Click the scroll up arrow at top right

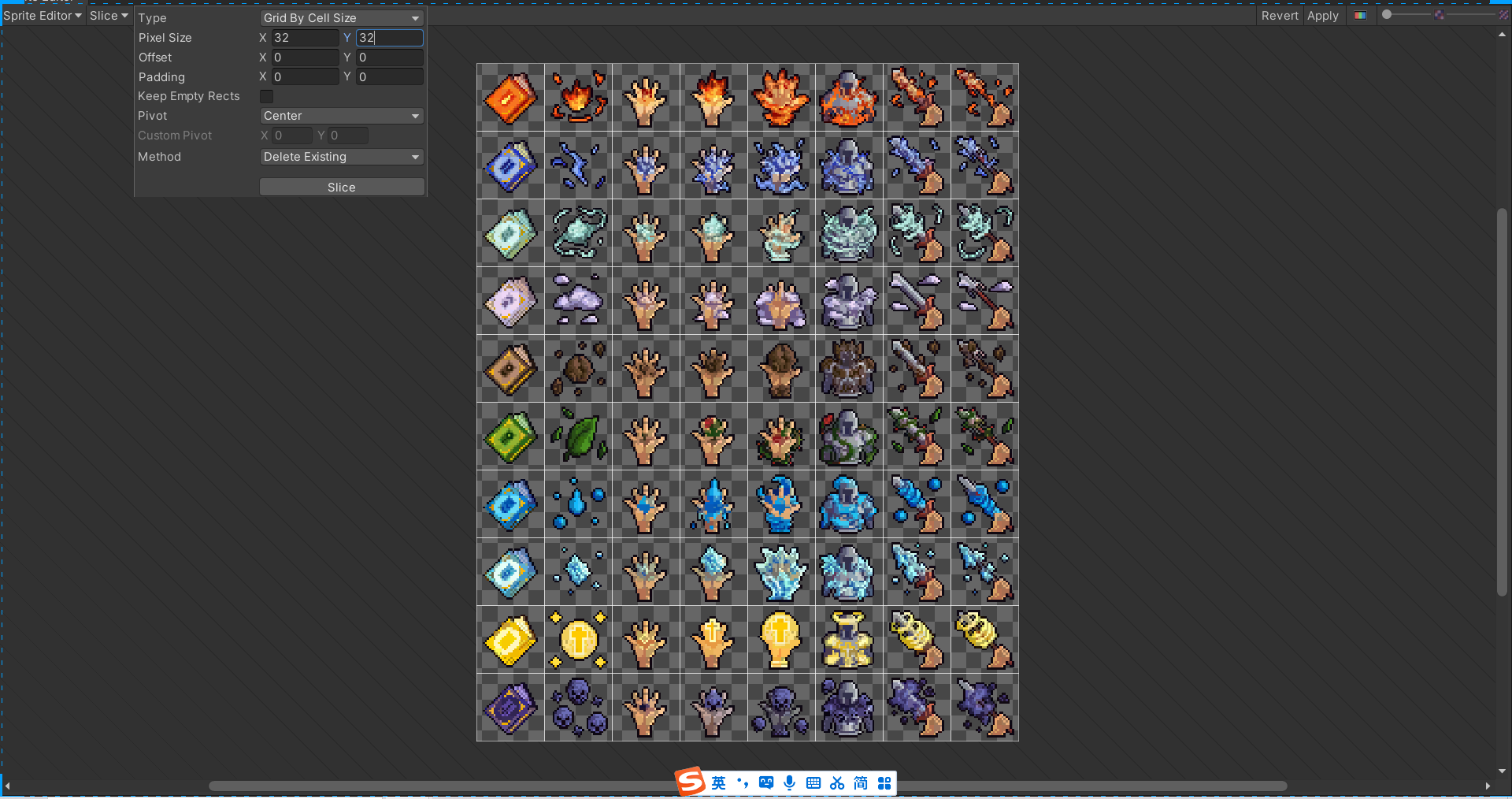pyautogui.click(x=1502, y=35)
